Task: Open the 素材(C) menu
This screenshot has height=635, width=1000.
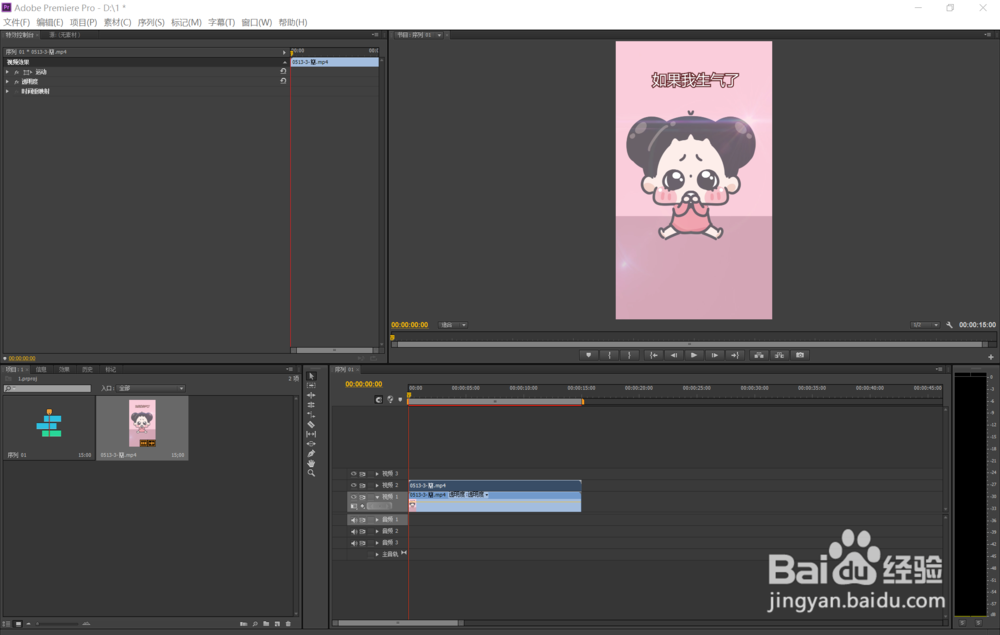Action: point(117,22)
